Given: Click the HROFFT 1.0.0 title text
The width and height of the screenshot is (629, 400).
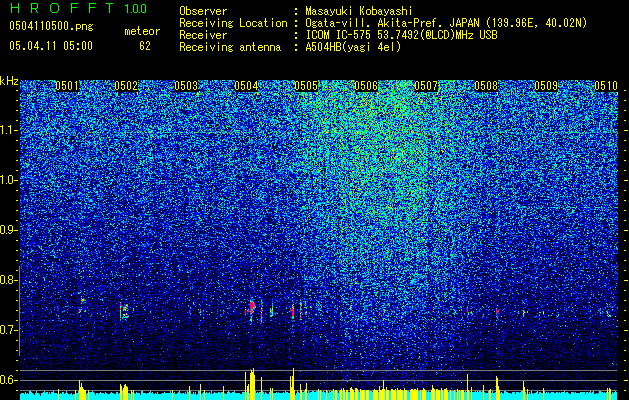Looking at the screenshot, I should (78, 8).
